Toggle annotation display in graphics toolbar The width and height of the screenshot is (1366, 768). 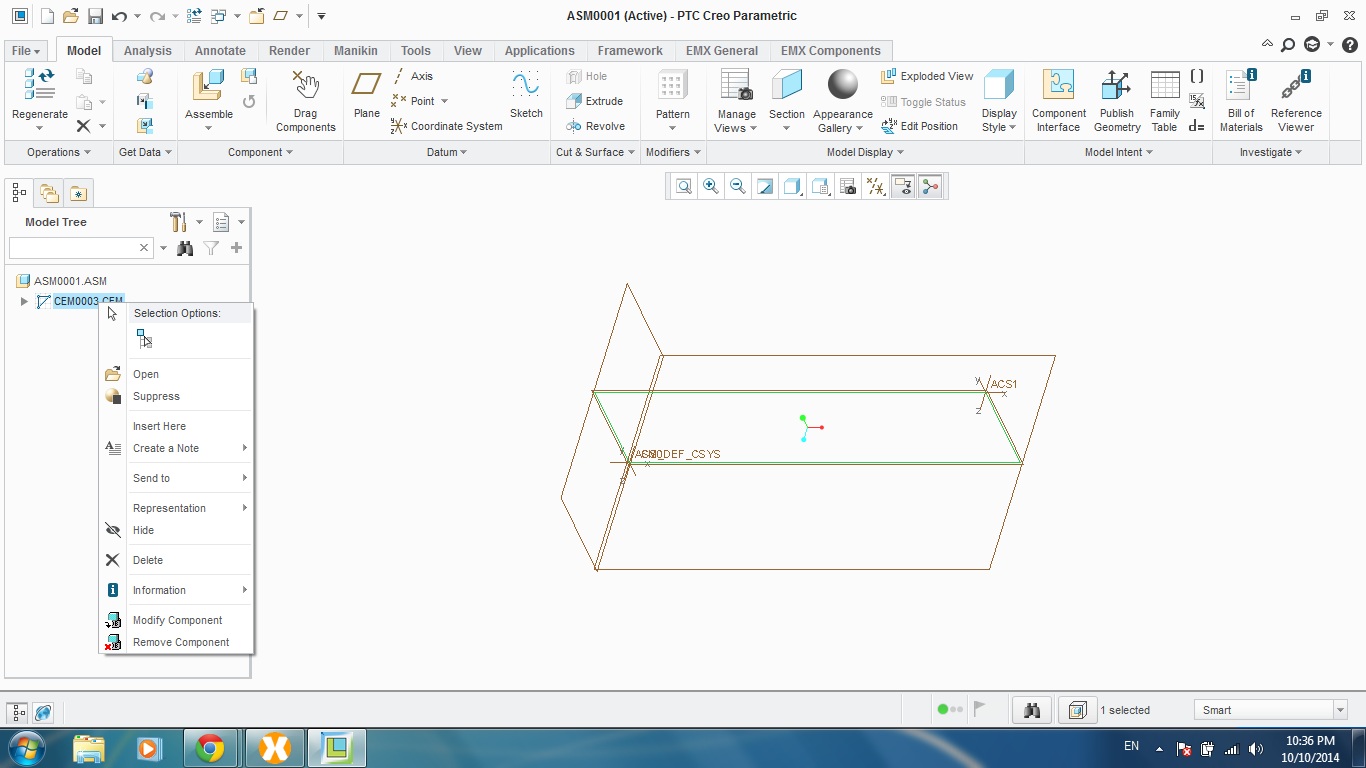[903, 186]
